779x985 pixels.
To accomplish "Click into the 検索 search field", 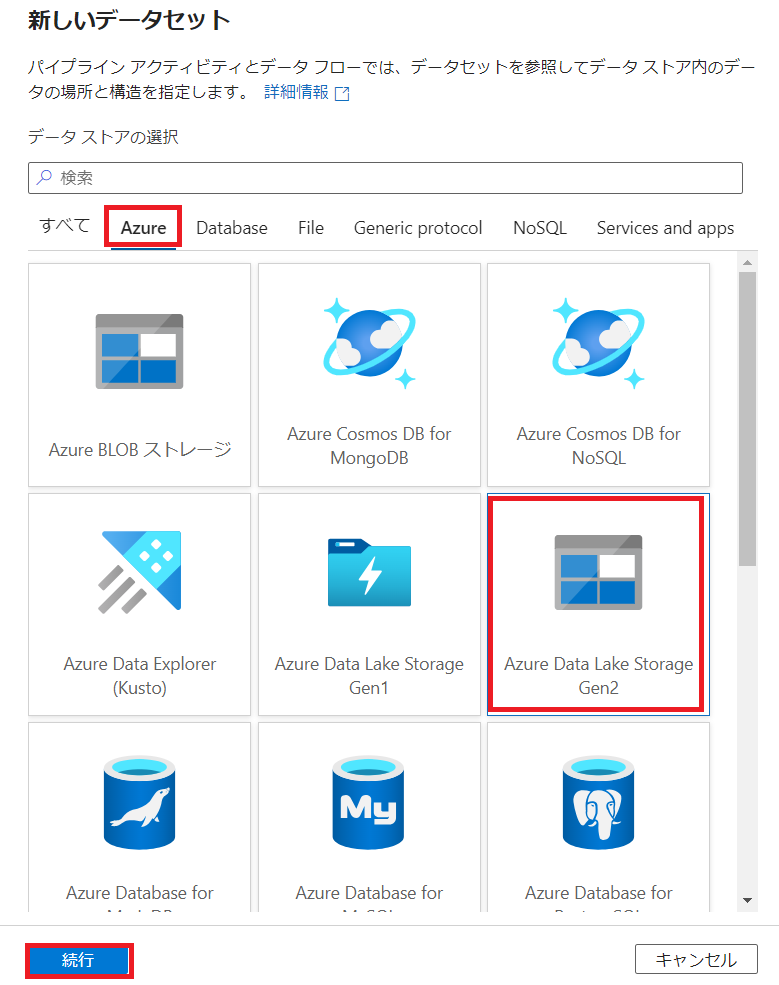I will pos(385,178).
